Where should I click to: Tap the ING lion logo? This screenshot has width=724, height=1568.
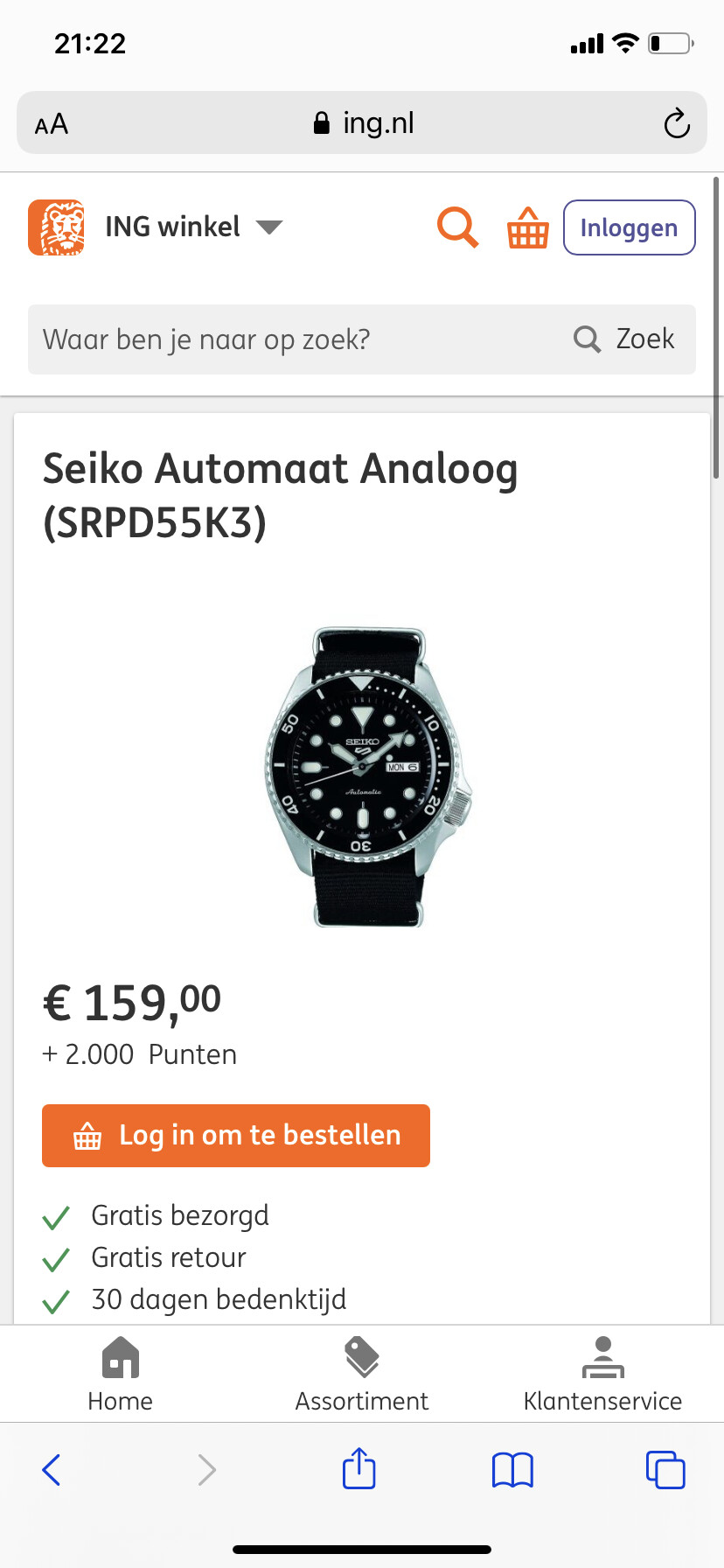pyautogui.click(x=57, y=227)
